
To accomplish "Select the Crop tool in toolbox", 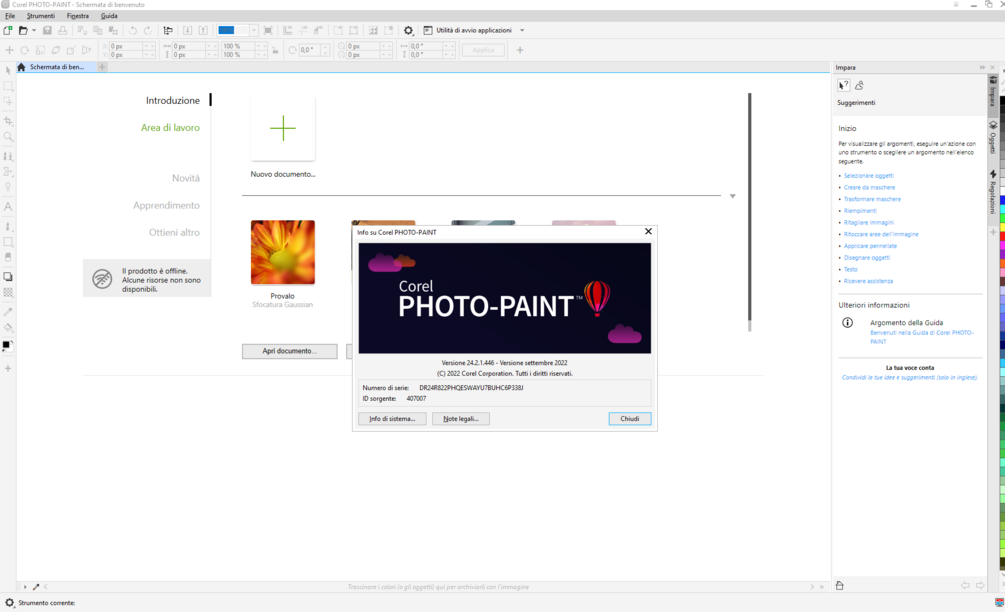I will pyautogui.click(x=8, y=120).
